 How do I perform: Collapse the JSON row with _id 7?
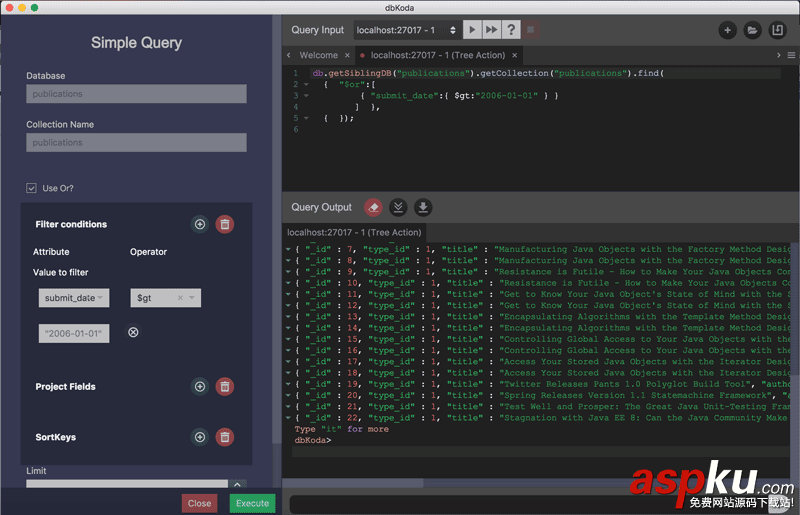point(288,249)
